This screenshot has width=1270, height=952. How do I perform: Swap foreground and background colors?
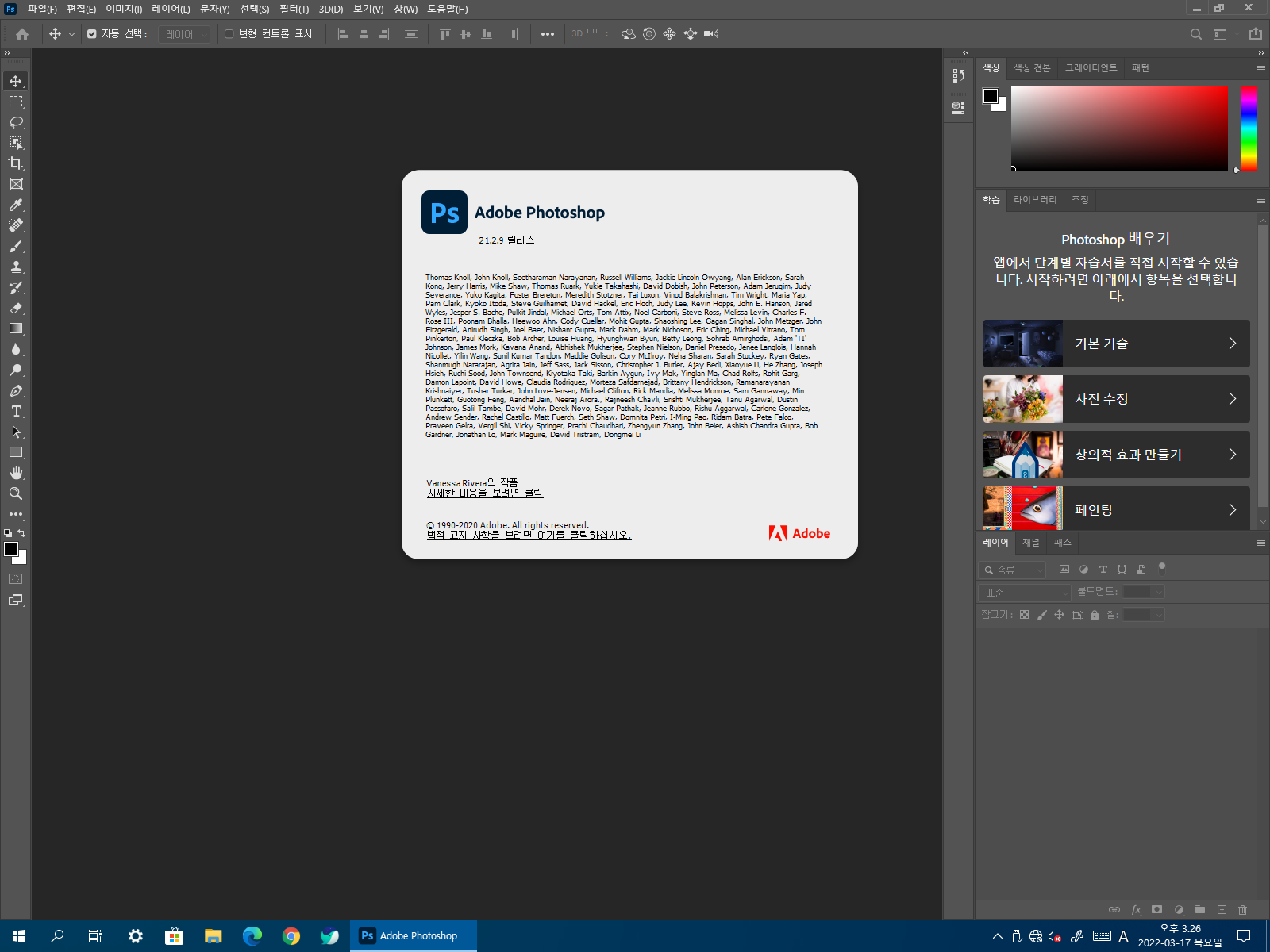pos(22,533)
